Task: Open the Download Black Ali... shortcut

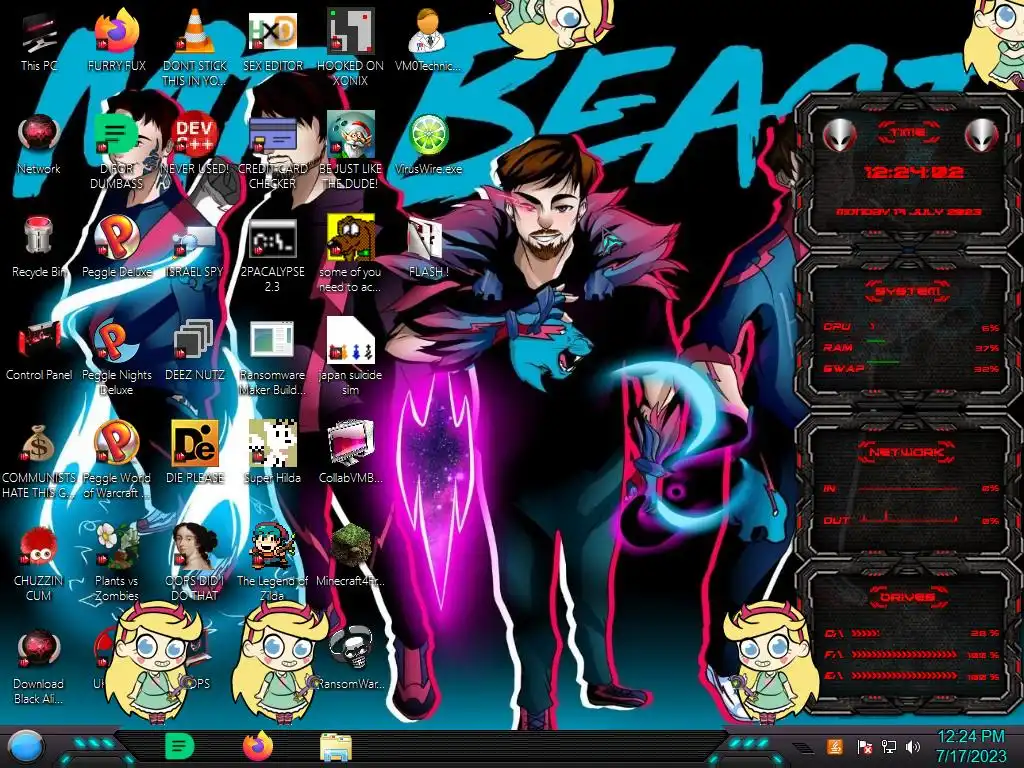Action: click(39, 666)
